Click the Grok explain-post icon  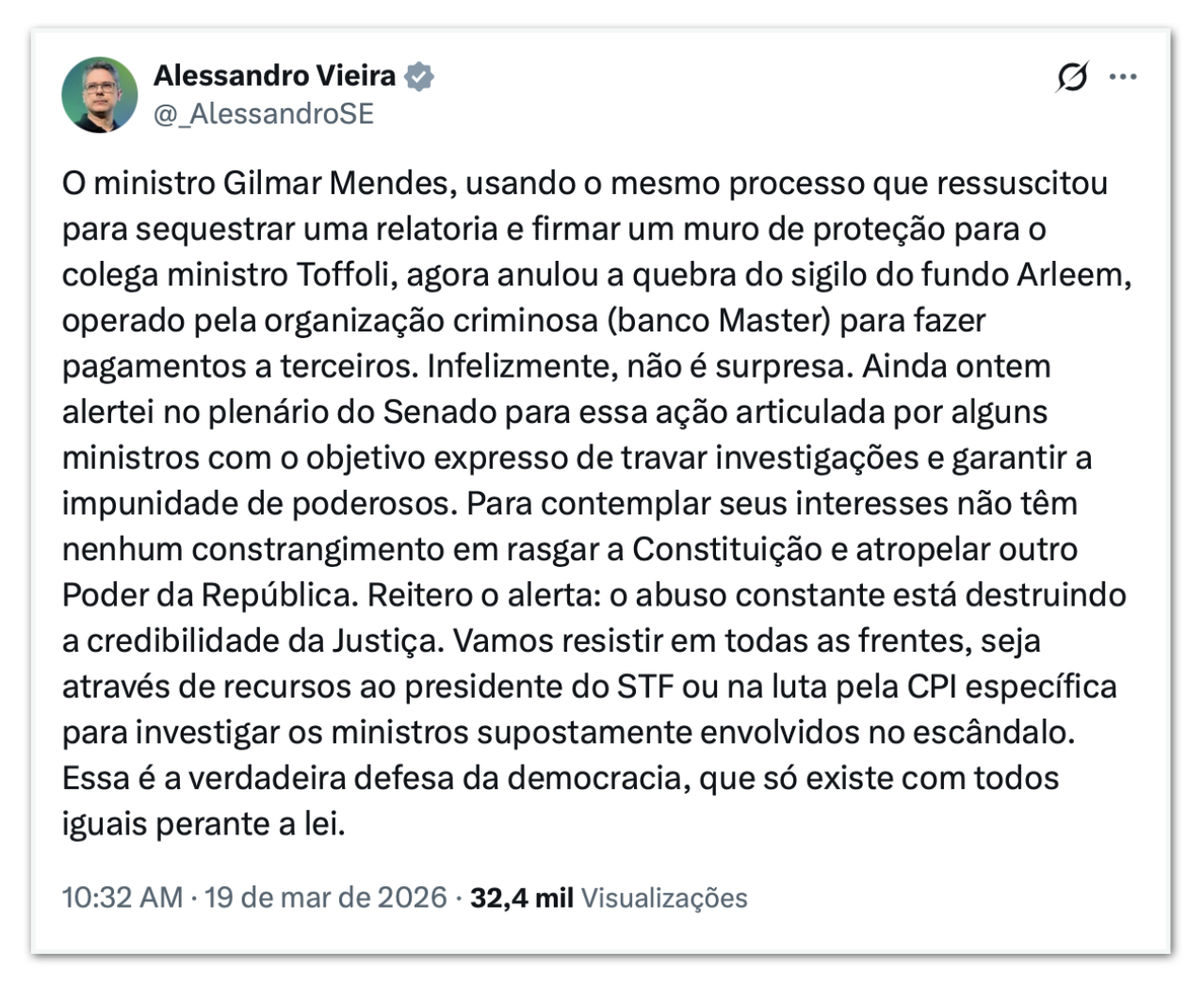coord(1072,77)
